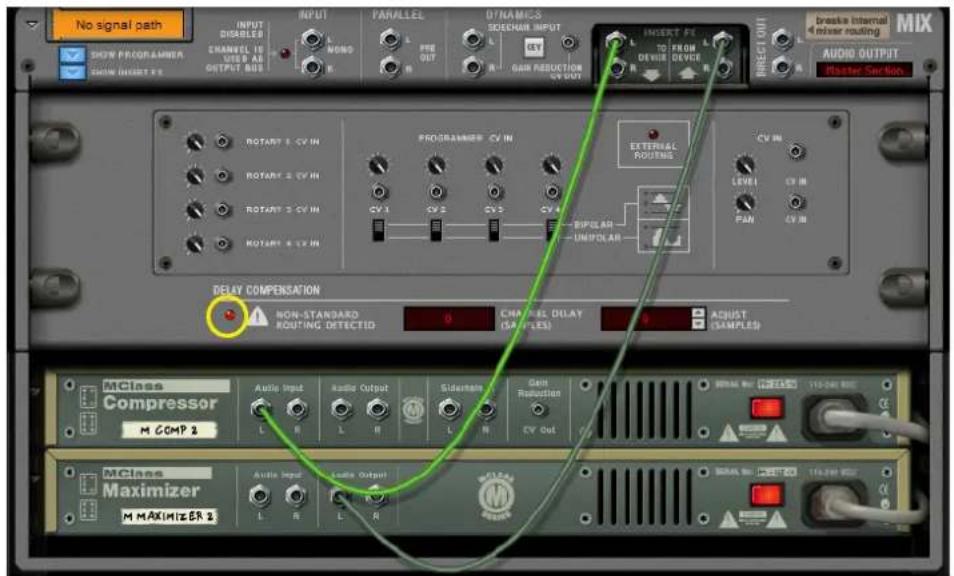Decrease Adjust samples with down arrow
The image size is (954, 576).
pos(698,324)
